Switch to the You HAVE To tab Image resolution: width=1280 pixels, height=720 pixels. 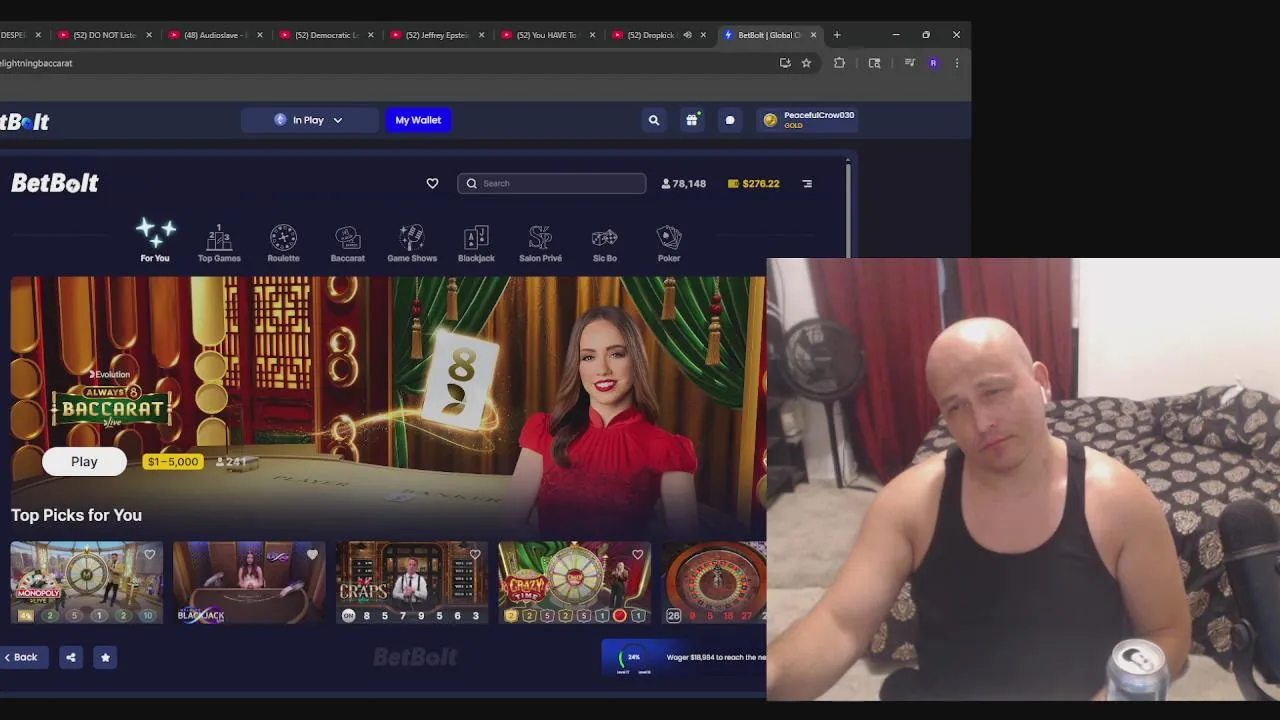coord(546,35)
